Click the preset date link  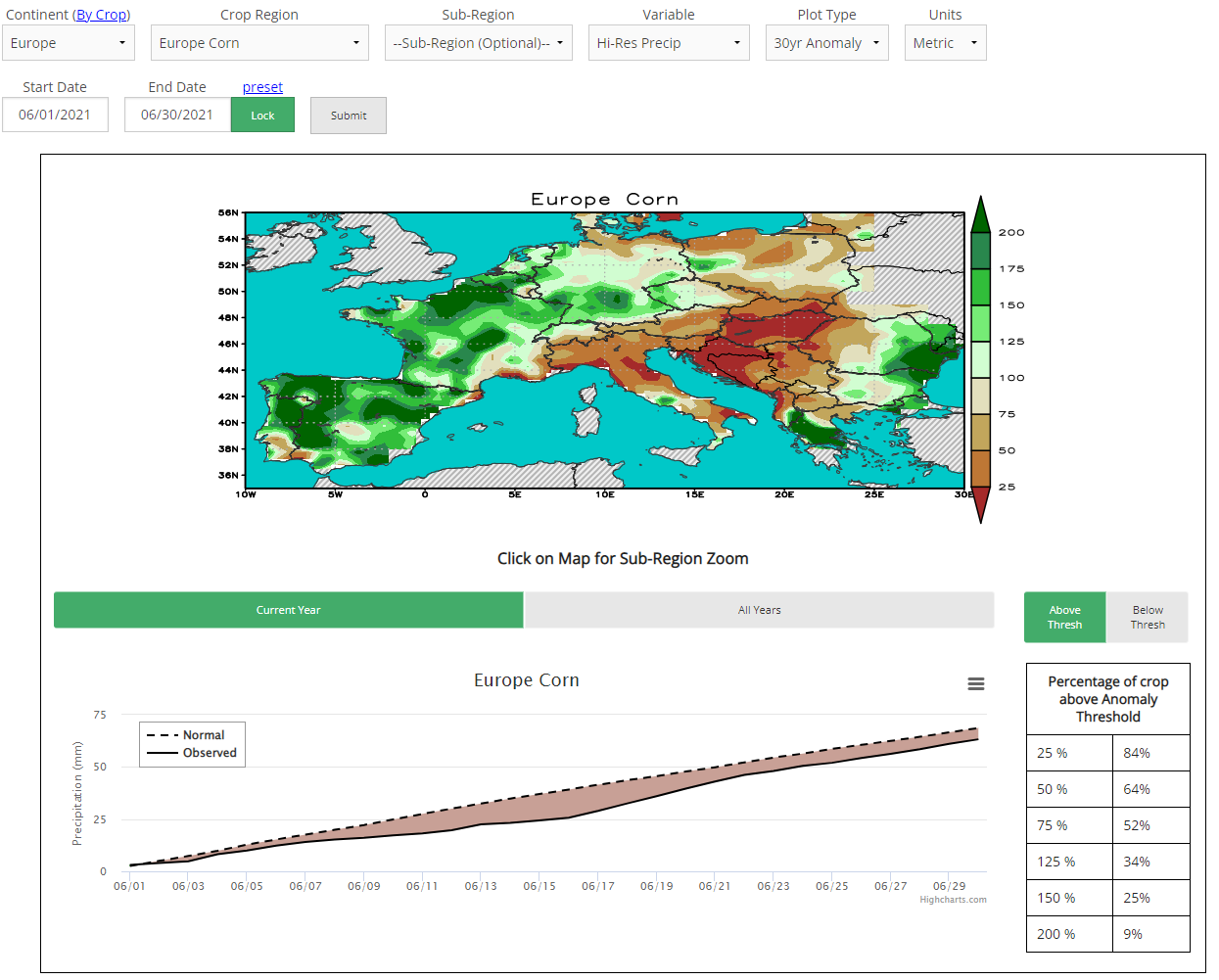[x=262, y=87]
